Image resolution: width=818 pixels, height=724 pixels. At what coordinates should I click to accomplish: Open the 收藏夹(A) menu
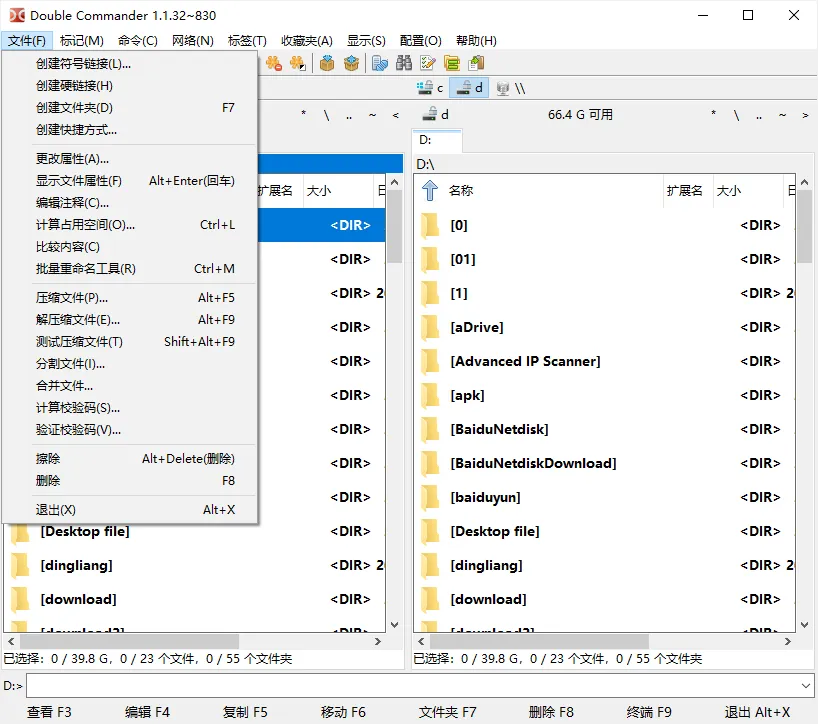pos(307,40)
